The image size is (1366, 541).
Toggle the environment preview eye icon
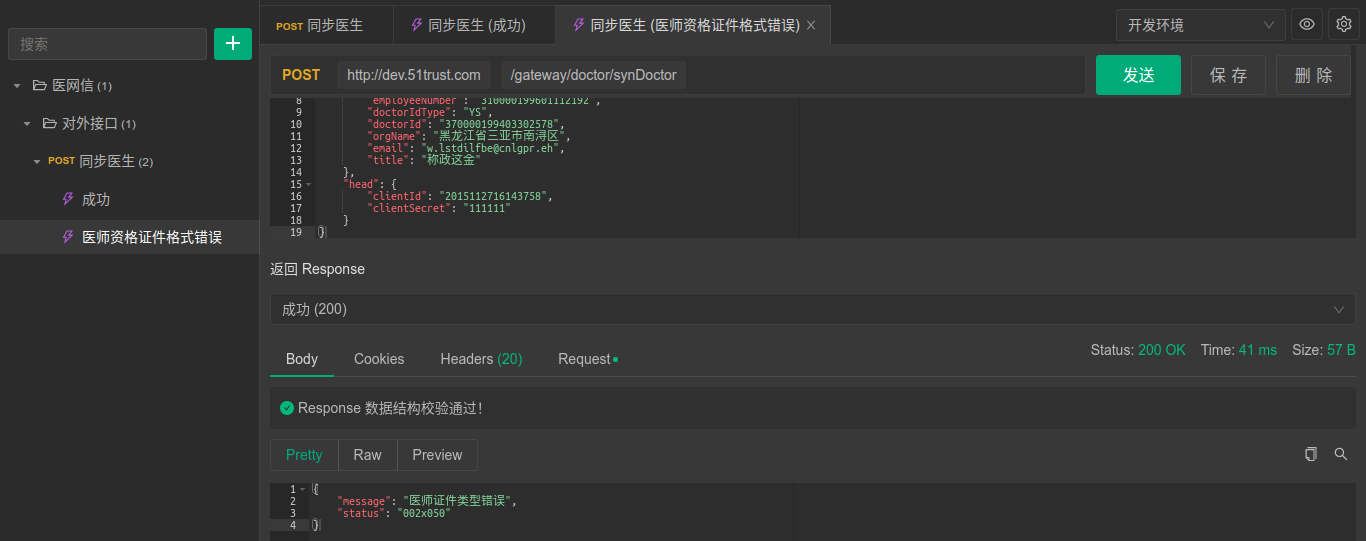(1306, 25)
